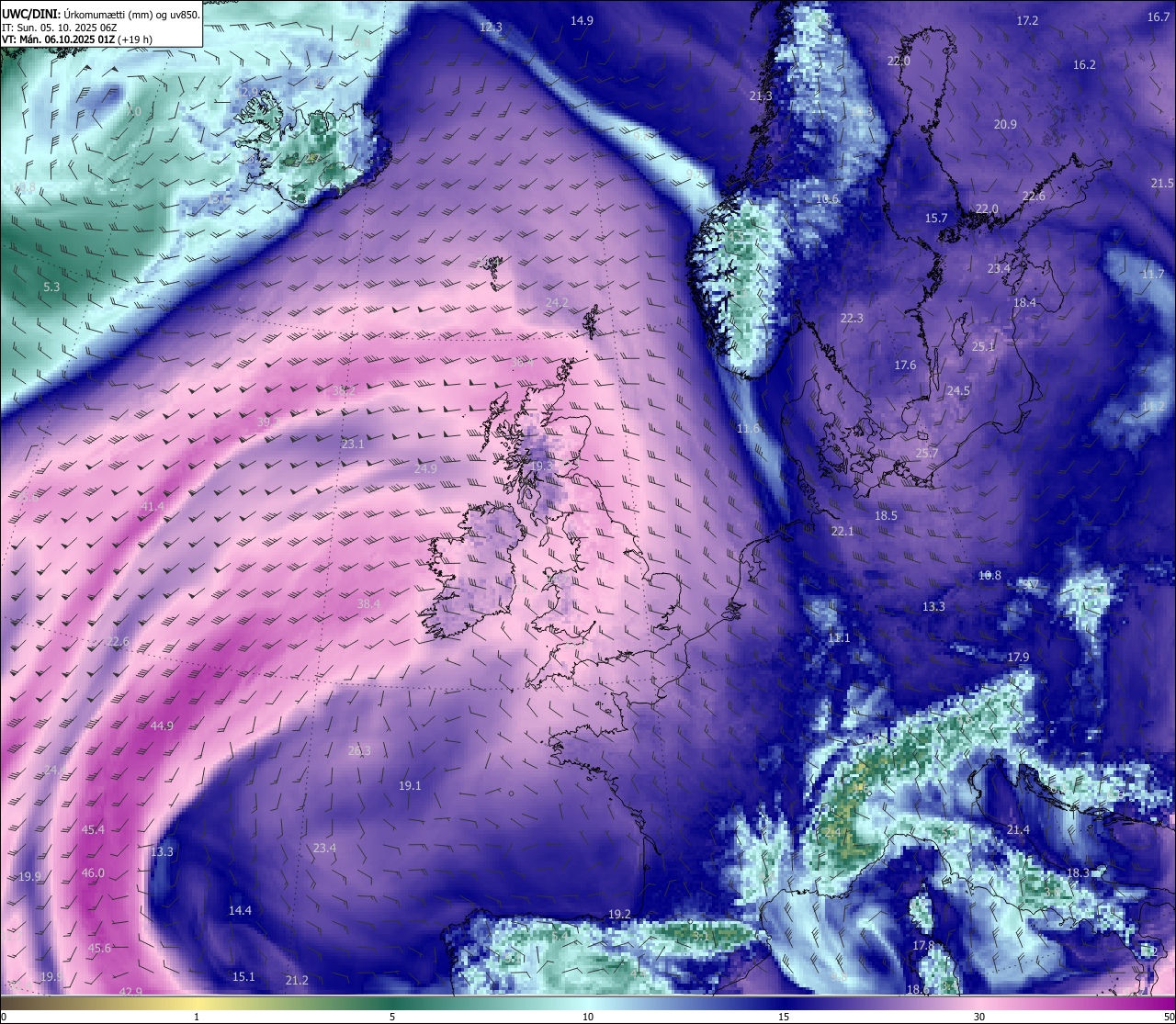Click the '50' tick label on colour scale
This screenshot has width=1176, height=1024.
pos(1168,1017)
